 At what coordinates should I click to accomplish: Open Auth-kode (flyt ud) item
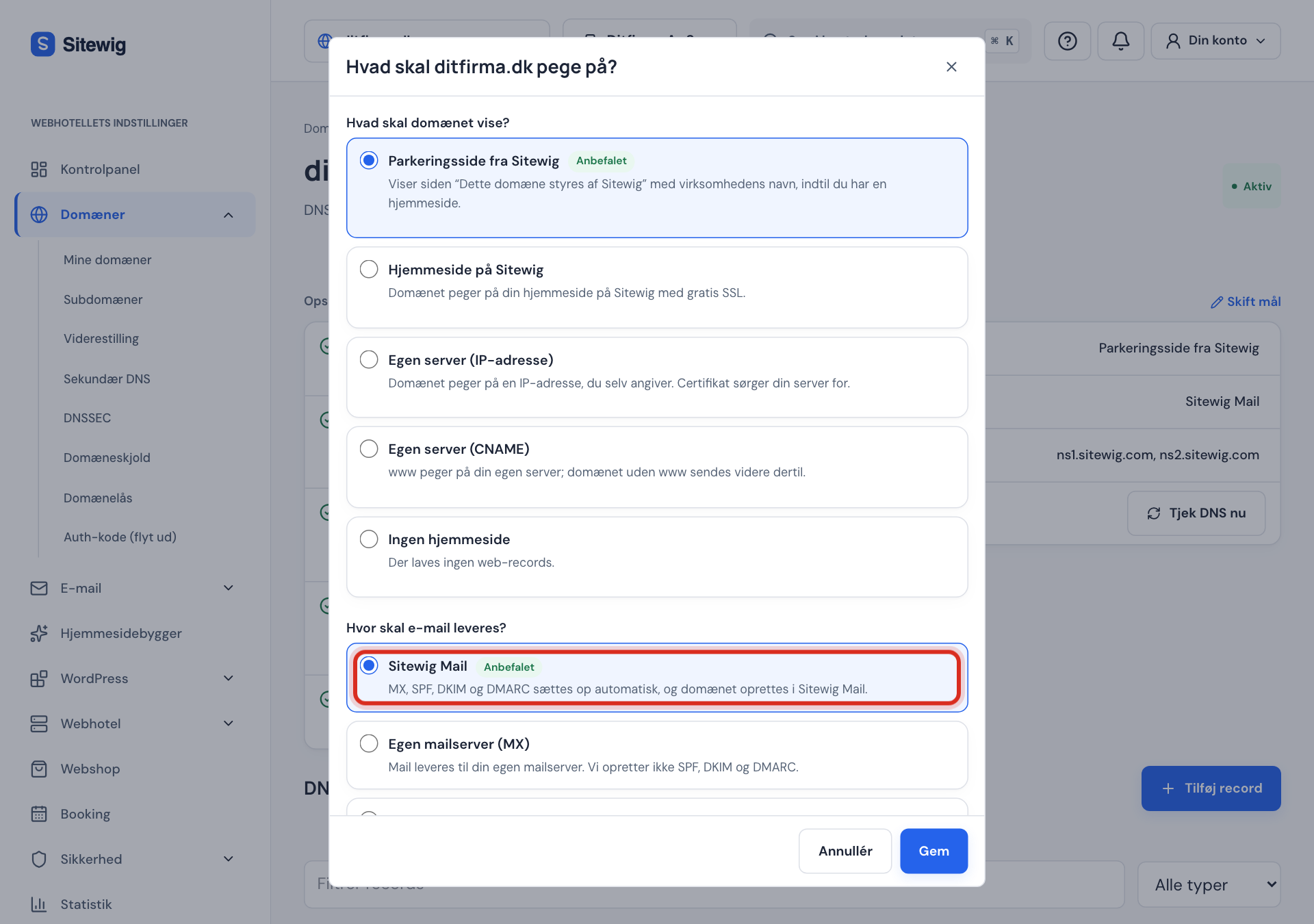[120, 537]
